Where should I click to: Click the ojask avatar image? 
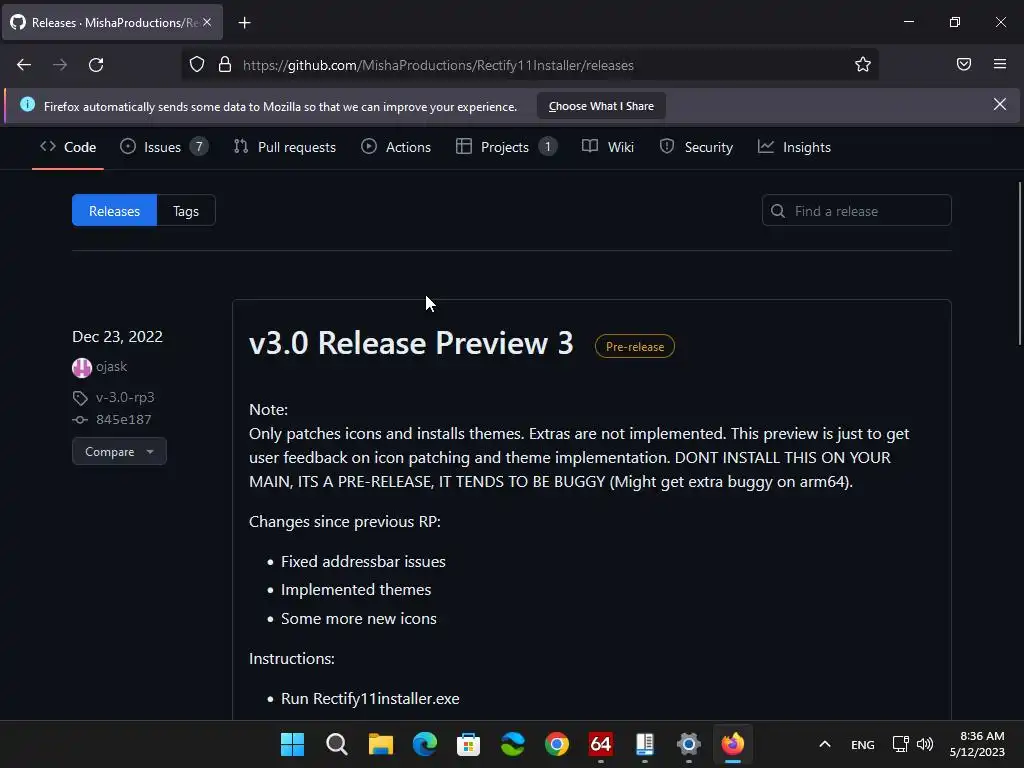tap(82, 368)
